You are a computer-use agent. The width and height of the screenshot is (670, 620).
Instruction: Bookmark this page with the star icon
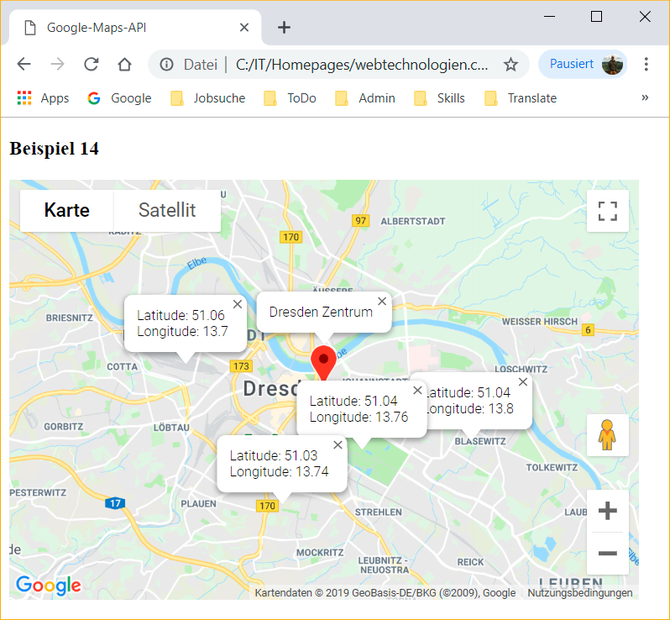(x=510, y=65)
